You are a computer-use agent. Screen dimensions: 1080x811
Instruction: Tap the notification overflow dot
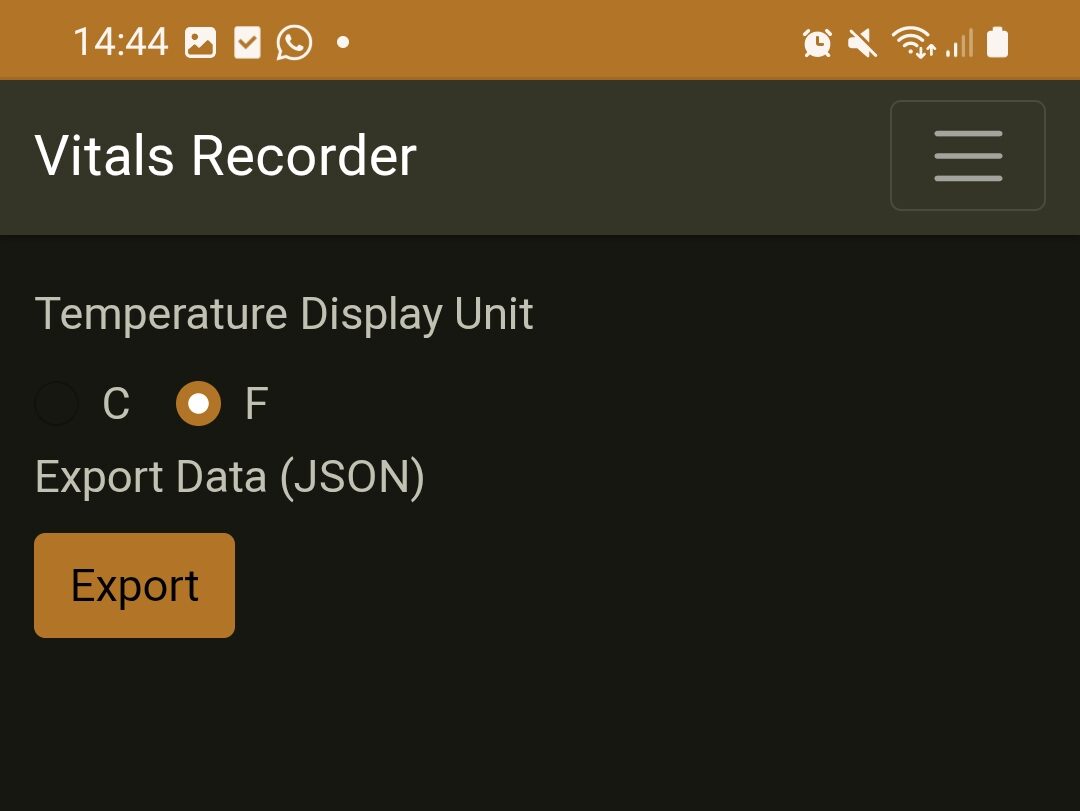point(342,43)
